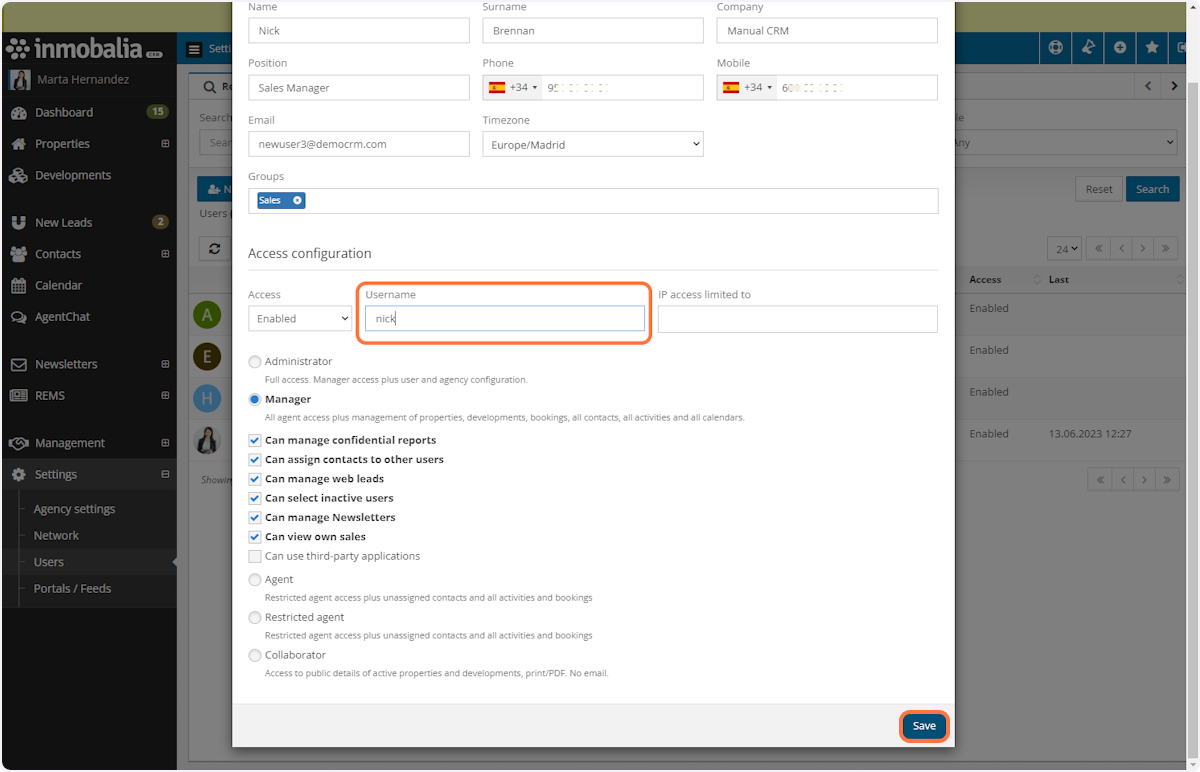Uncheck Can manage Newsletters
The width and height of the screenshot is (1200, 772).
255,517
